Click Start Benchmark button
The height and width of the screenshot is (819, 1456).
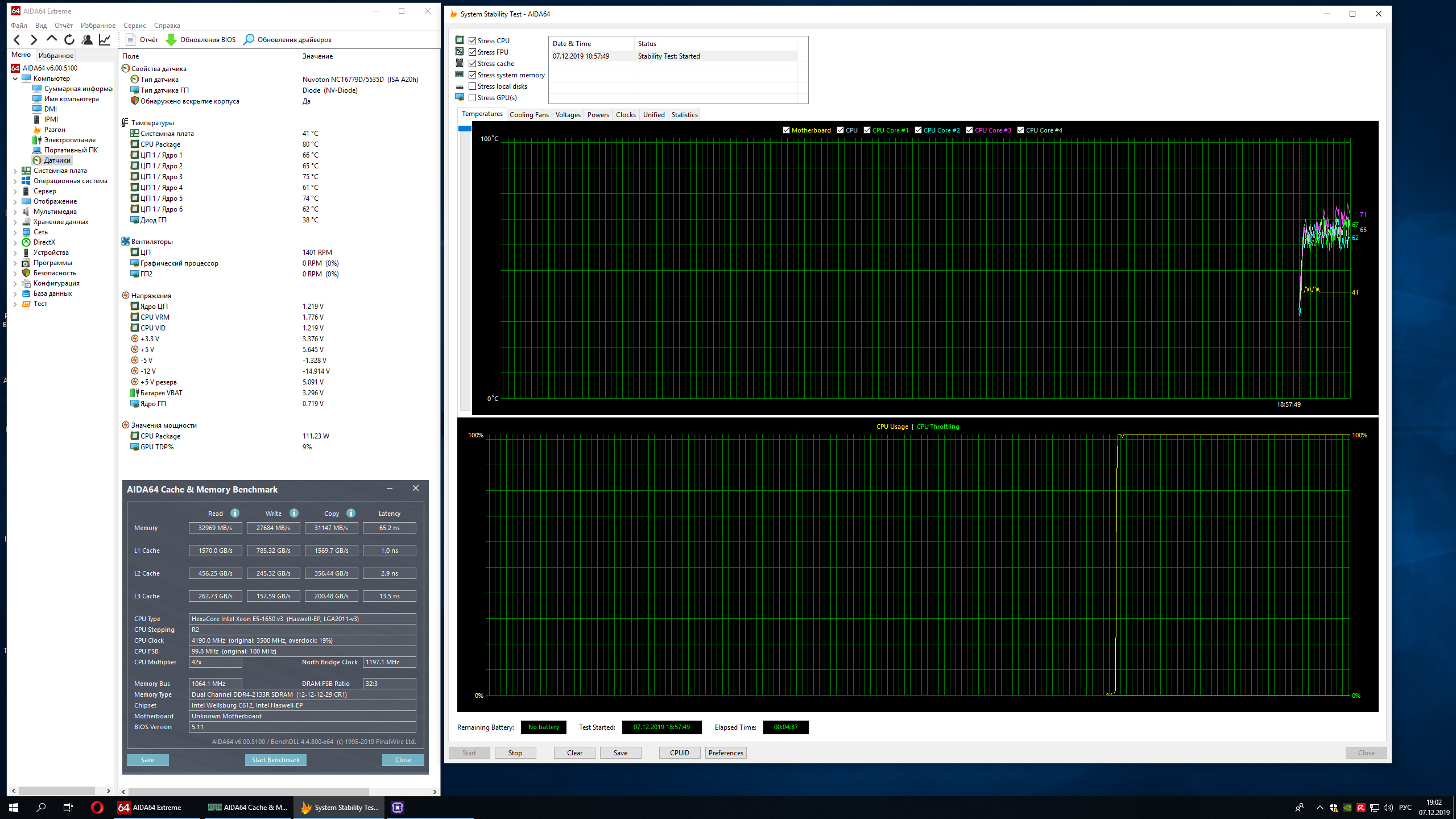point(275,760)
